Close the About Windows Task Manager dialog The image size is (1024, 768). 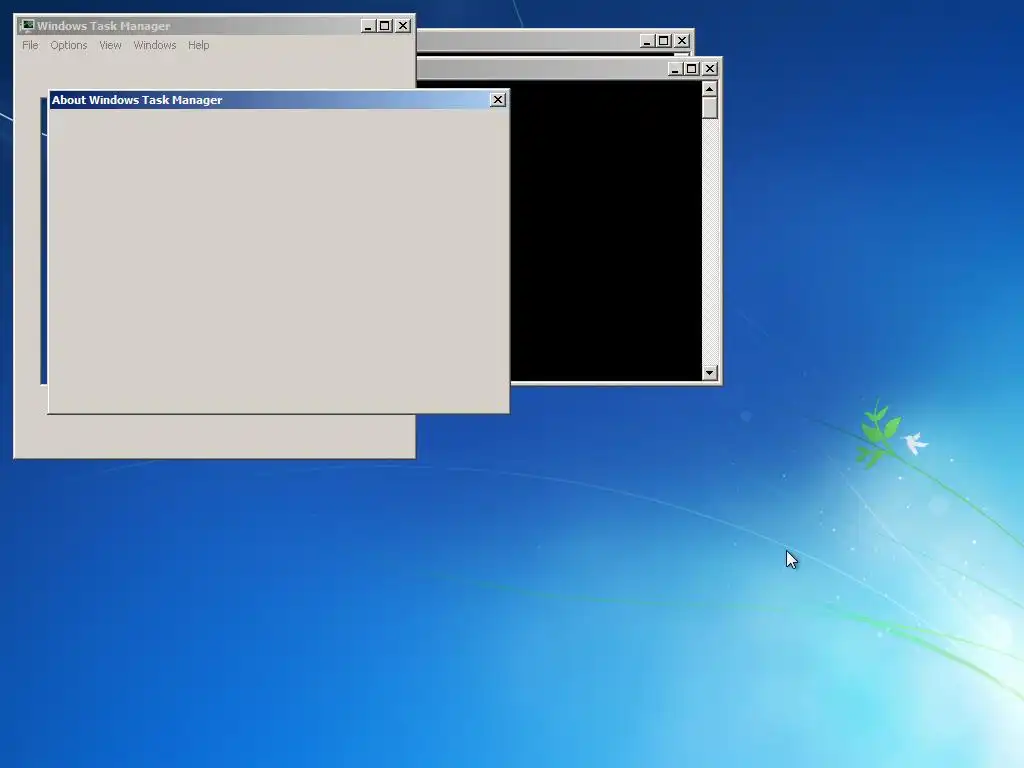coord(498,99)
